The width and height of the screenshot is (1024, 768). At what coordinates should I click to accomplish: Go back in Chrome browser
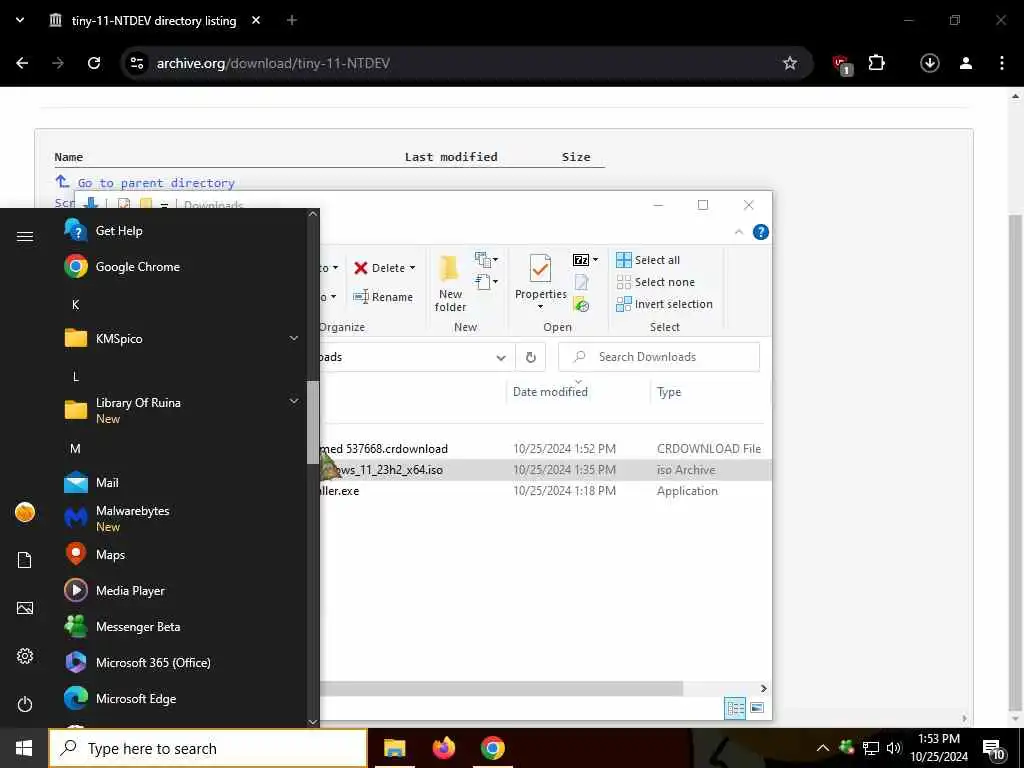coord(22,63)
